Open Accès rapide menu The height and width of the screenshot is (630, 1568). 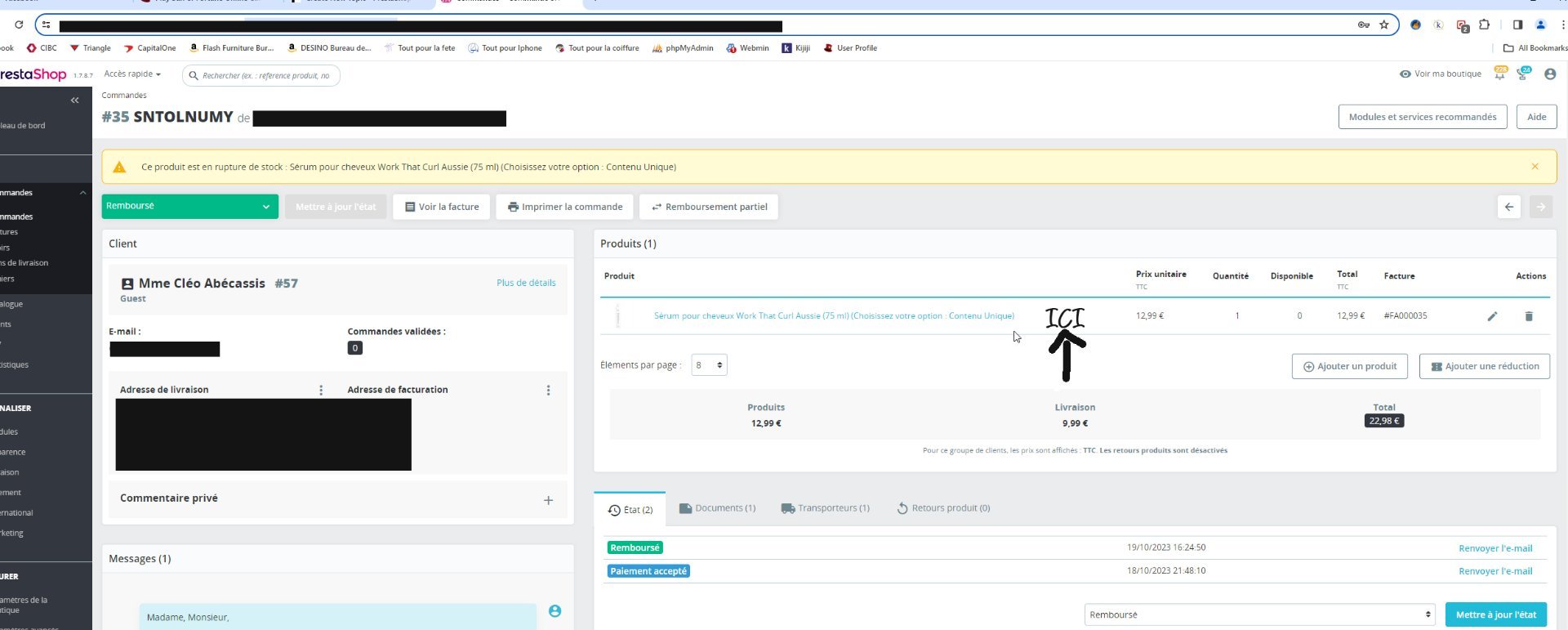click(x=132, y=74)
